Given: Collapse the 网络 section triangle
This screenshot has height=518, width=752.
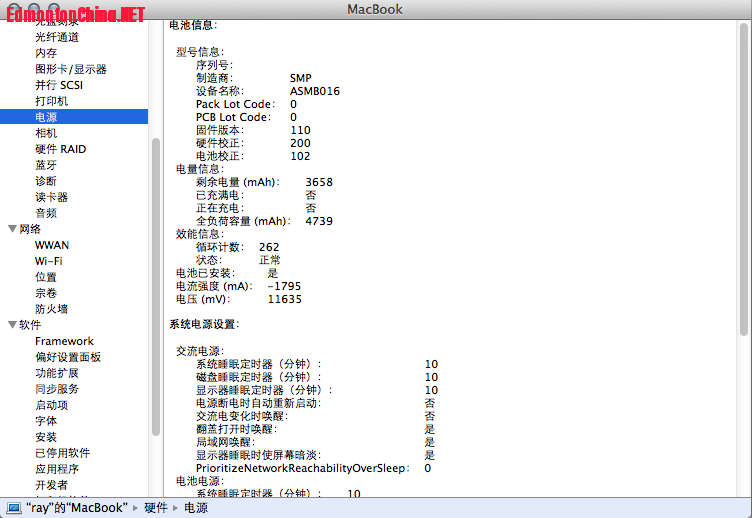Looking at the screenshot, I should [x=12, y=229].
